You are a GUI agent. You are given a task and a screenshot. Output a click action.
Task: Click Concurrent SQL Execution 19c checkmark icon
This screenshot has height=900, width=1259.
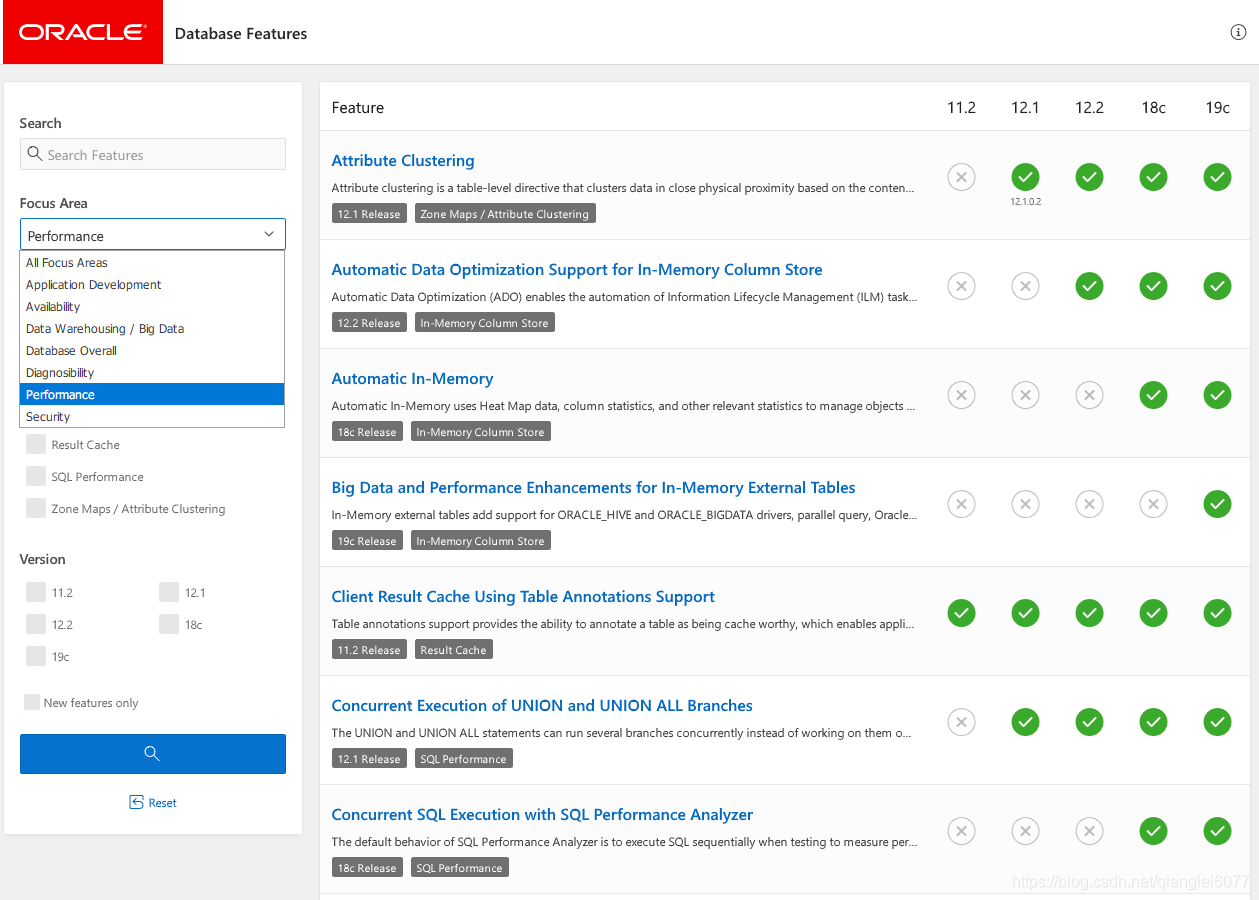[x=1217, y=832]
